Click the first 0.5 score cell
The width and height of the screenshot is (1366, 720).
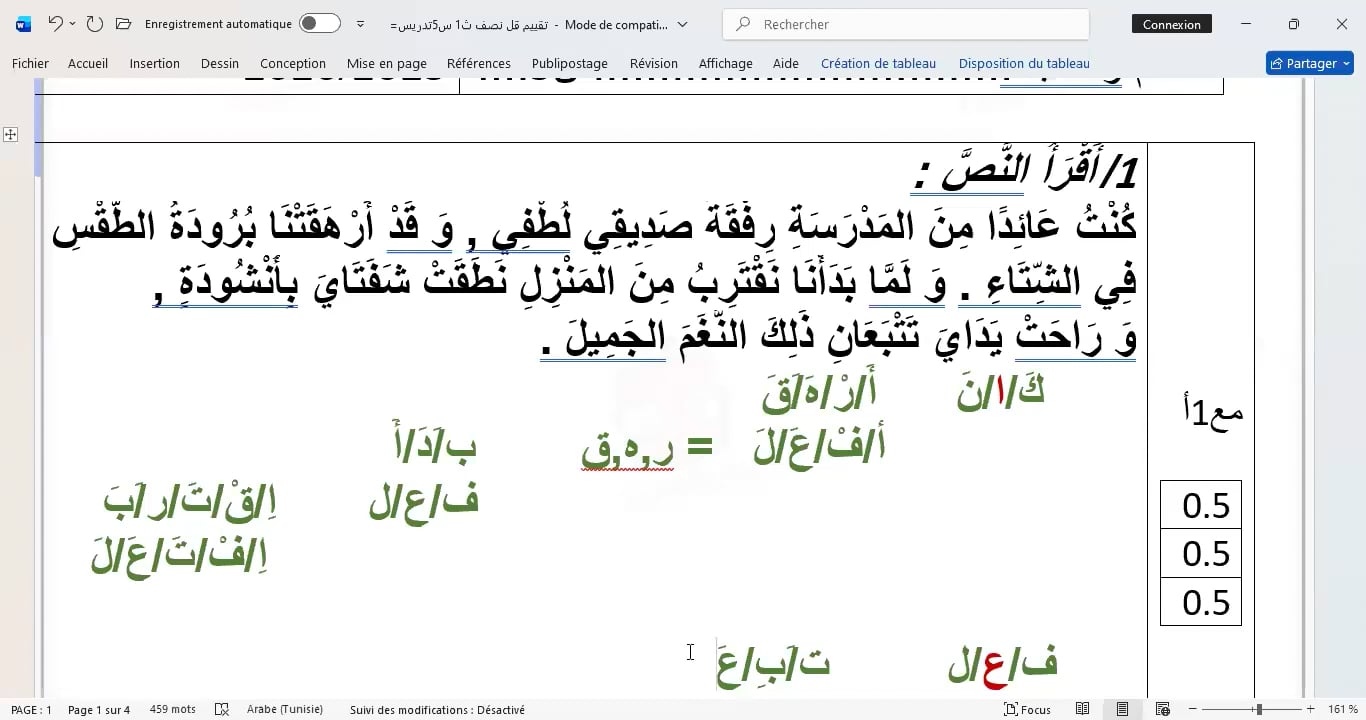click(x=1201, y=505)
